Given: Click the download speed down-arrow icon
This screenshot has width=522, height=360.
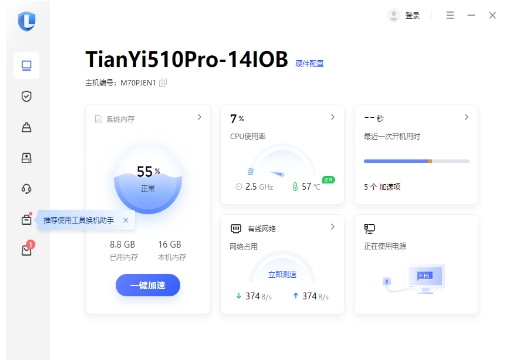Looking at the screenshot, I should 239,296.
